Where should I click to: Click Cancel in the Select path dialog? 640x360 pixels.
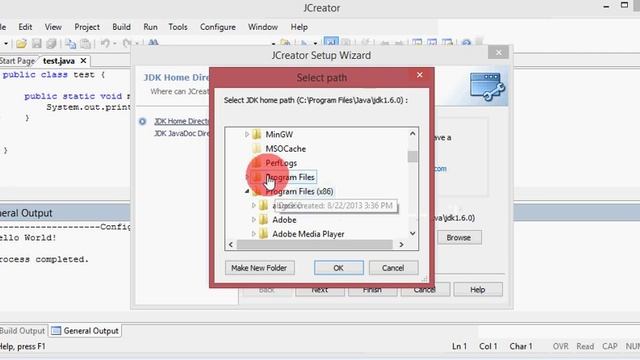393,268
